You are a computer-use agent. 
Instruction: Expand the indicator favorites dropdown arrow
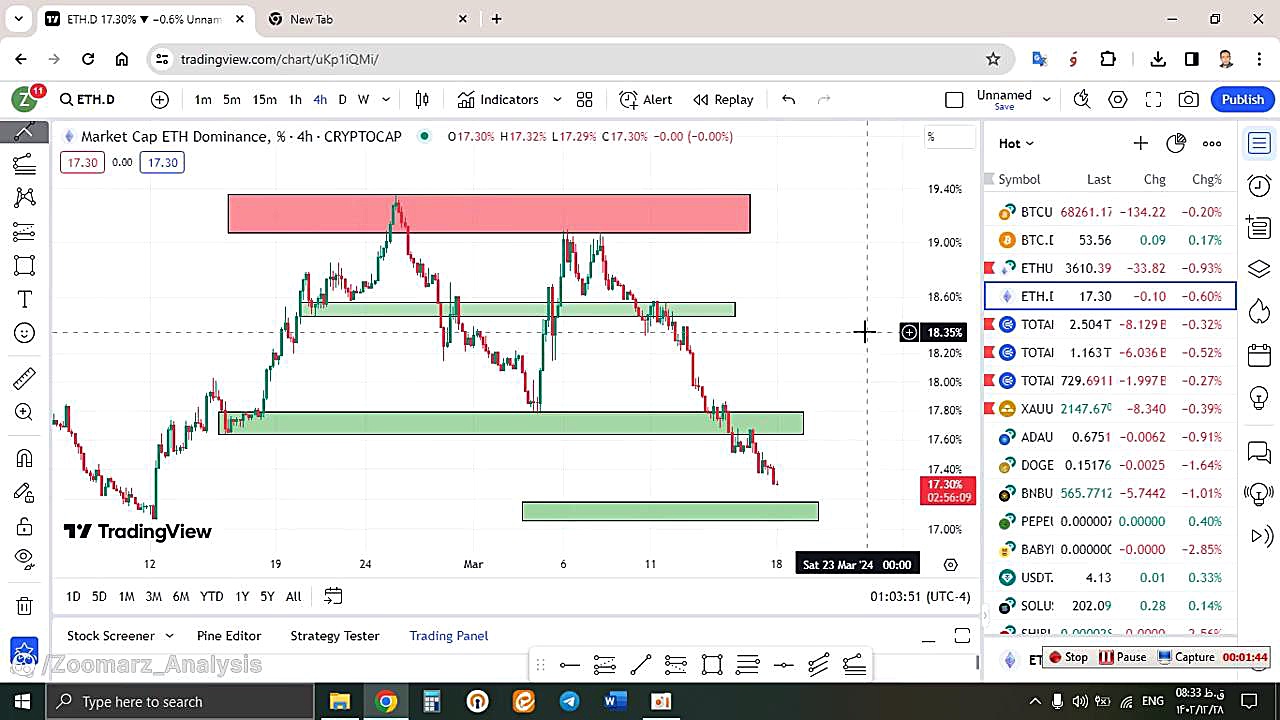557,99
